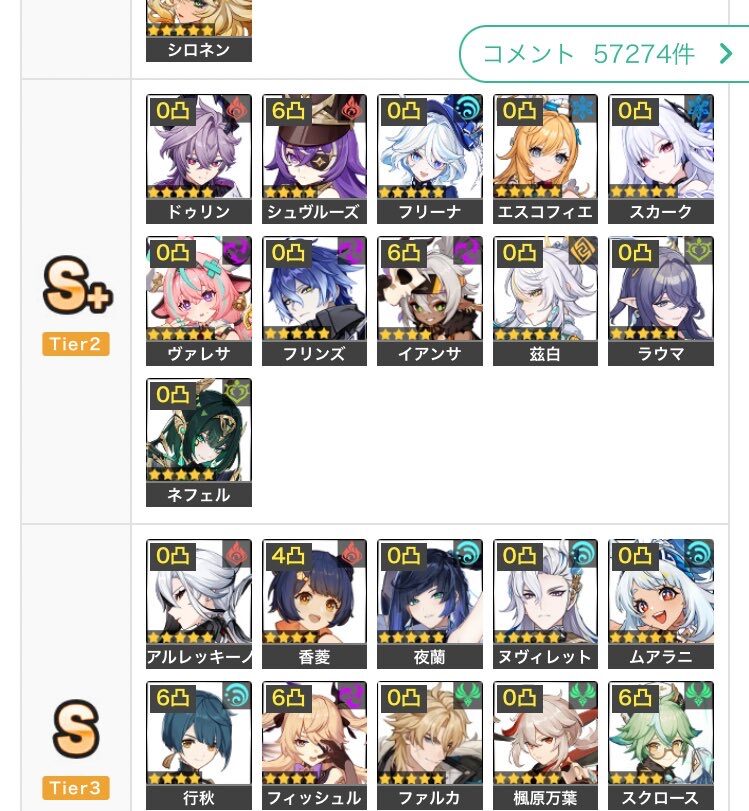Click the Hydro element icon on フリーナ

coord(468,108)
